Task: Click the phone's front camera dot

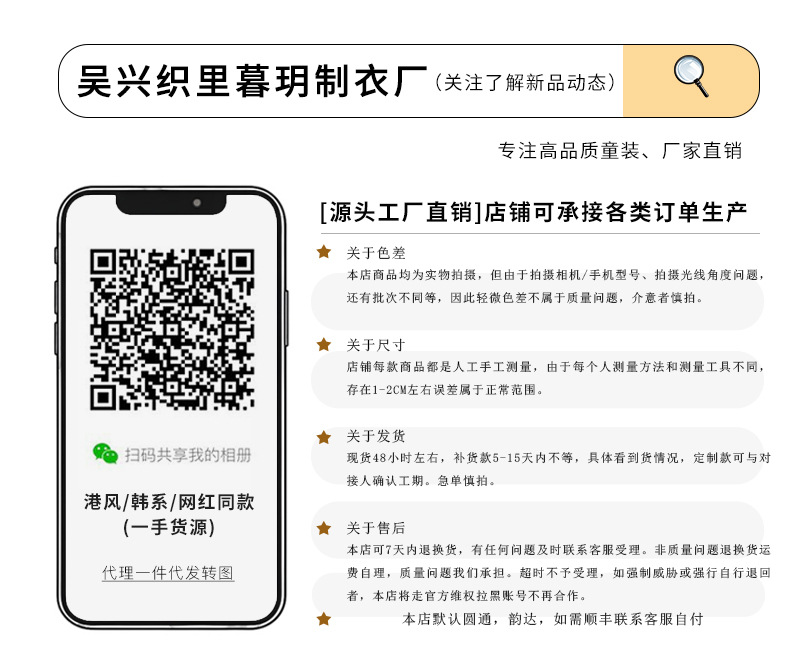Action: [x=197, y=203]
